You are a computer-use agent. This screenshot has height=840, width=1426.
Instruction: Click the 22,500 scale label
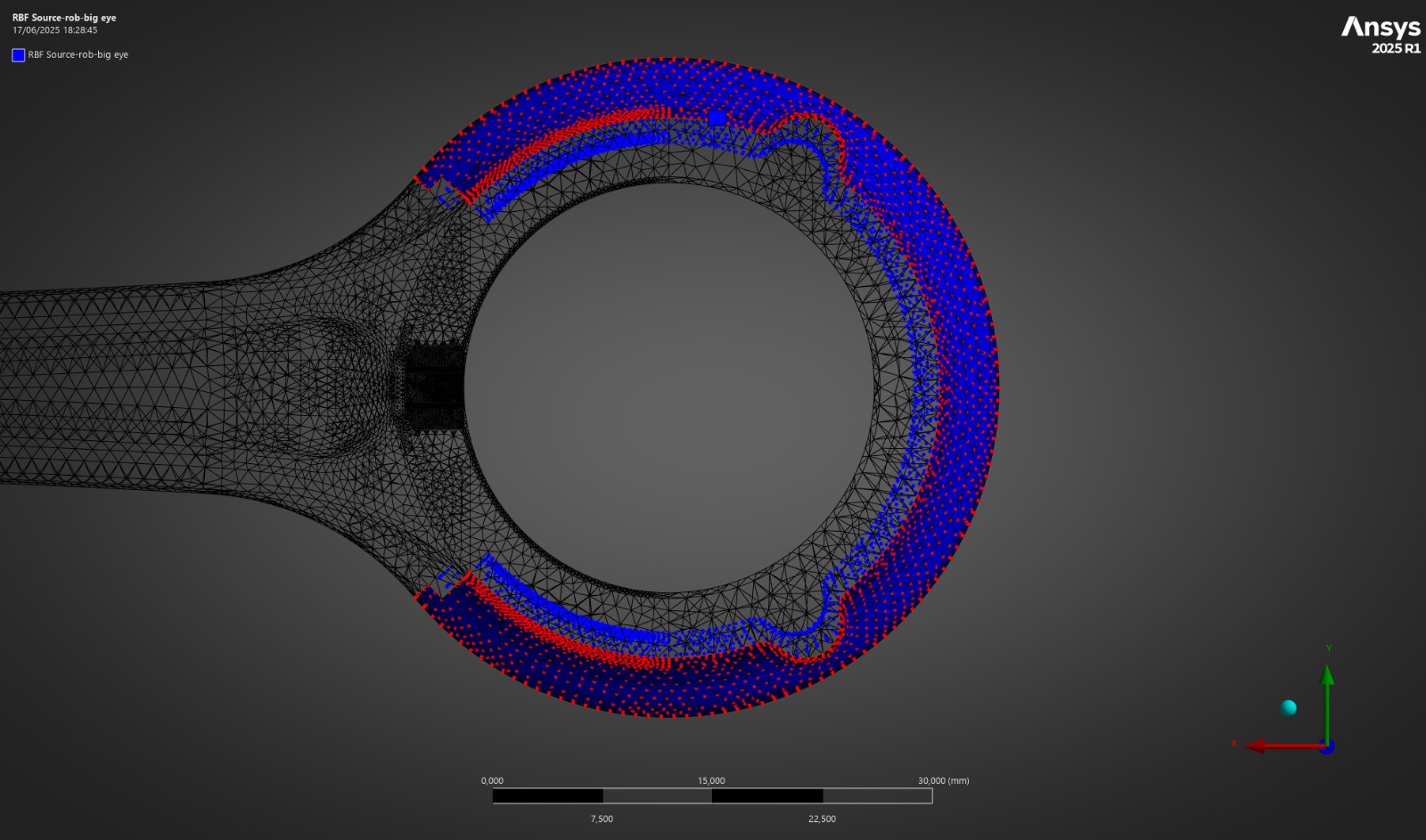click(822, 819)
